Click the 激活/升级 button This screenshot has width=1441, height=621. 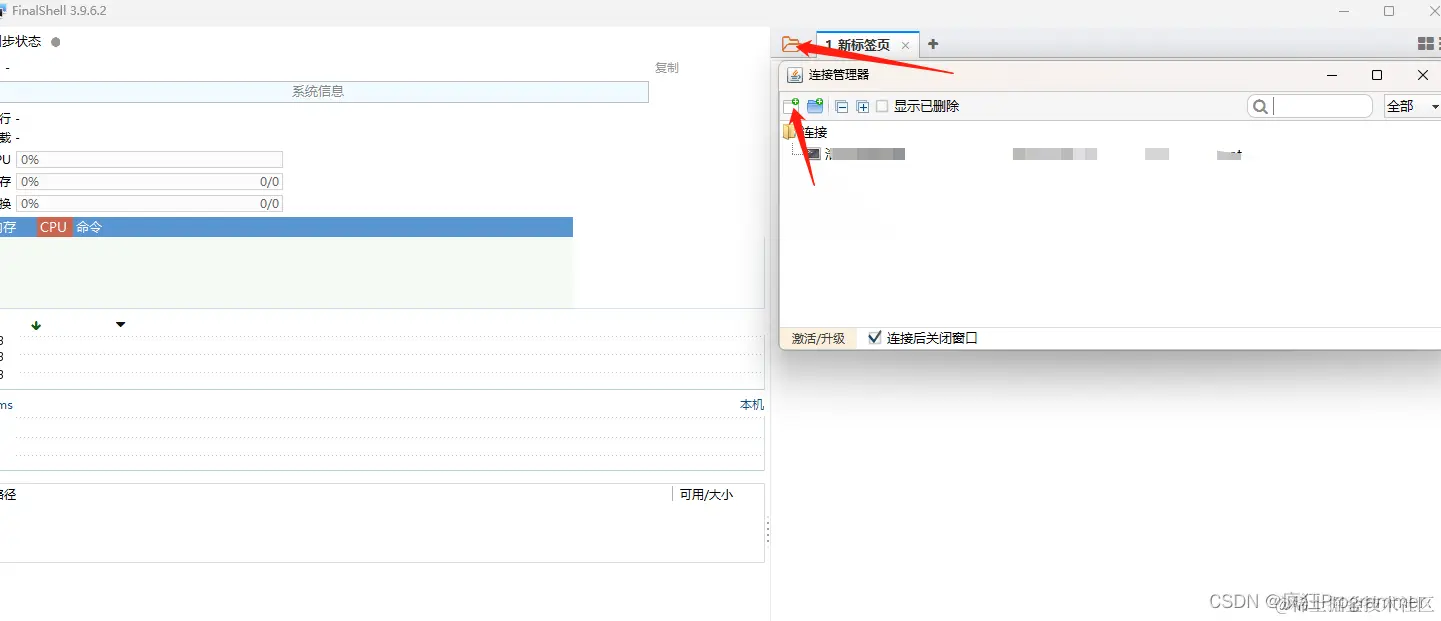click(817, 338)
